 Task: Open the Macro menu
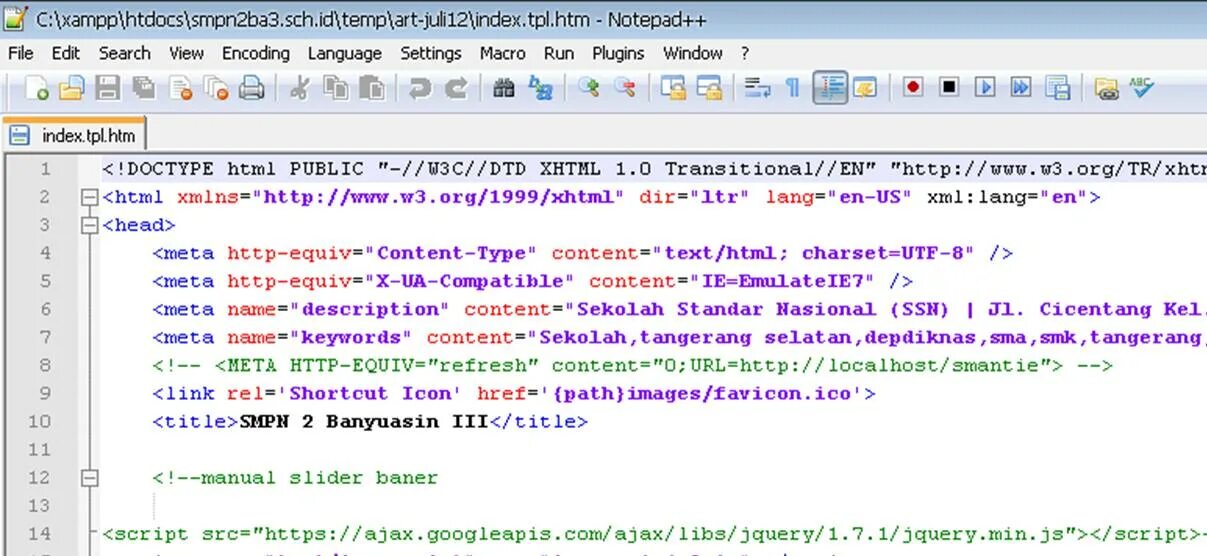click(x=502, y=53)
